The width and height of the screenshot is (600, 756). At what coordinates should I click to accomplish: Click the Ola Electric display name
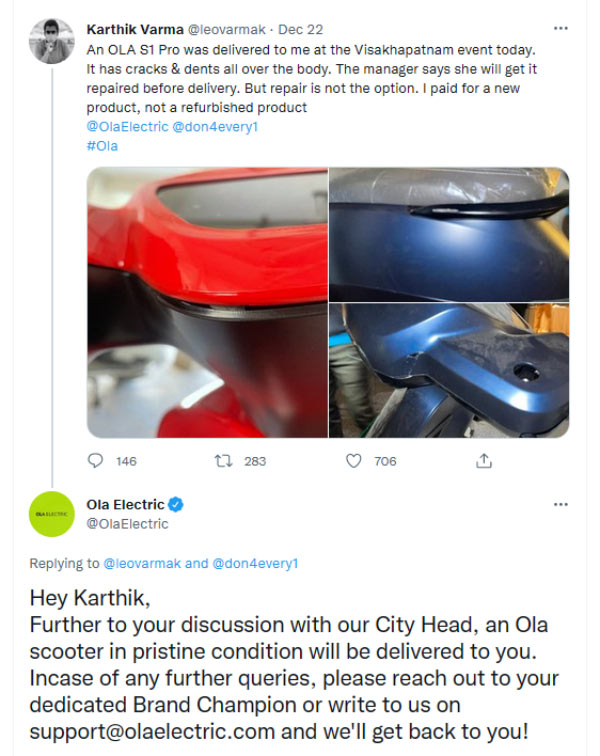126,504
